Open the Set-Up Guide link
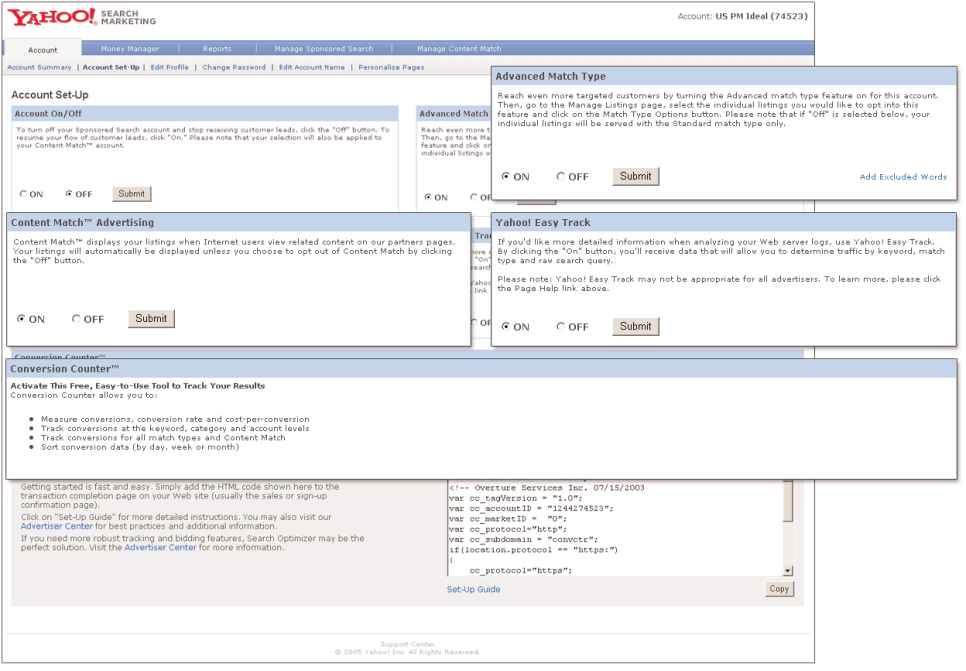The image size is (966, 671). tap(473, 589)
